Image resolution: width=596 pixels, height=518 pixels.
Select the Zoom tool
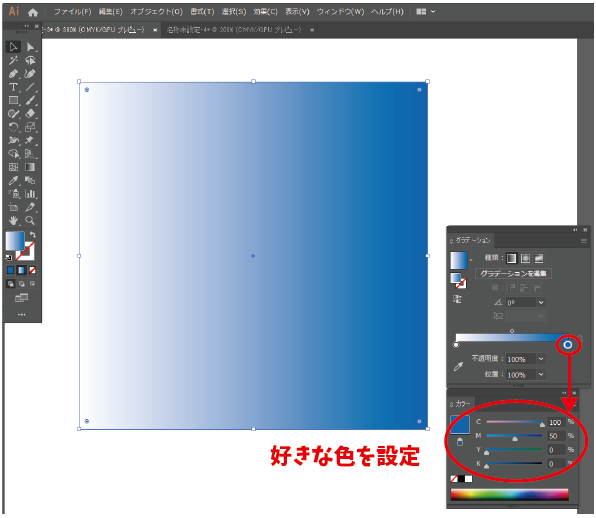(x=30, y=220)
